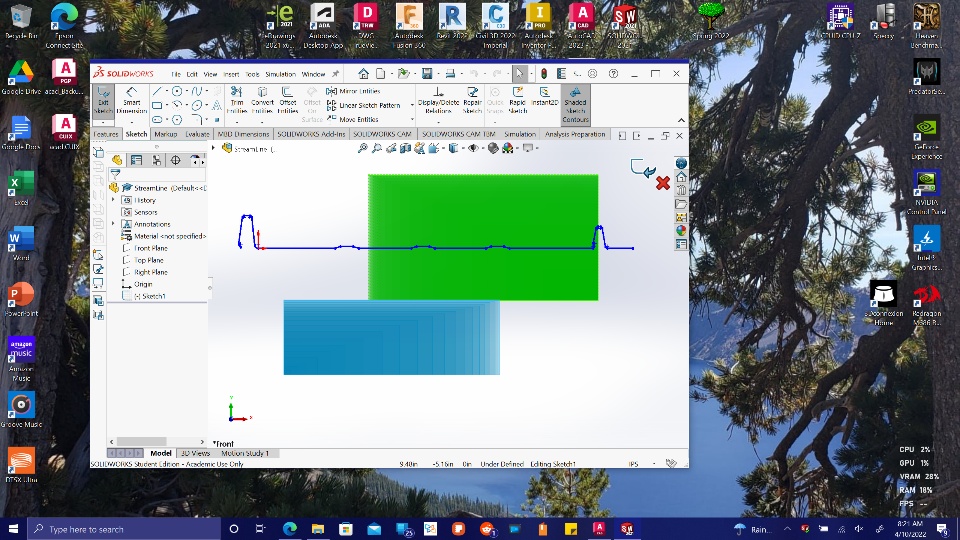Select the Polygon sketch tool
The height and width of the screenshot is (540, 960).
[177, 119]
